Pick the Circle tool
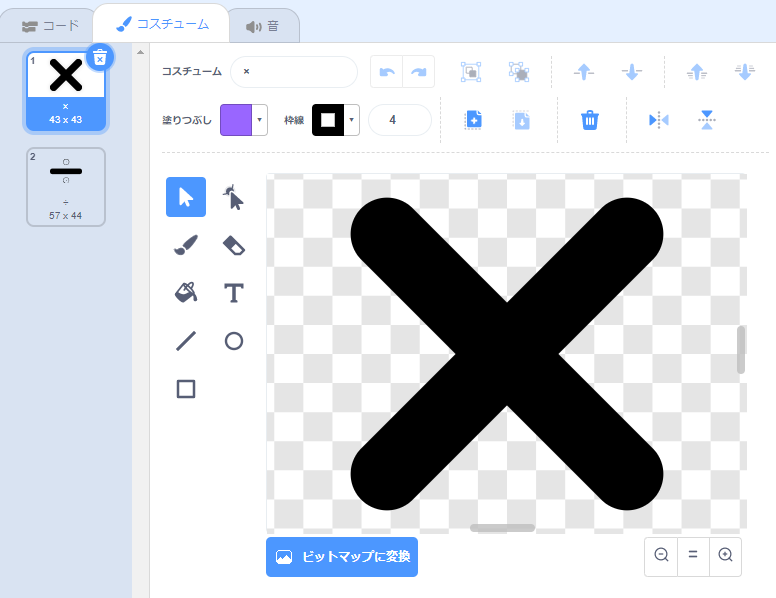 click(234, 341)
